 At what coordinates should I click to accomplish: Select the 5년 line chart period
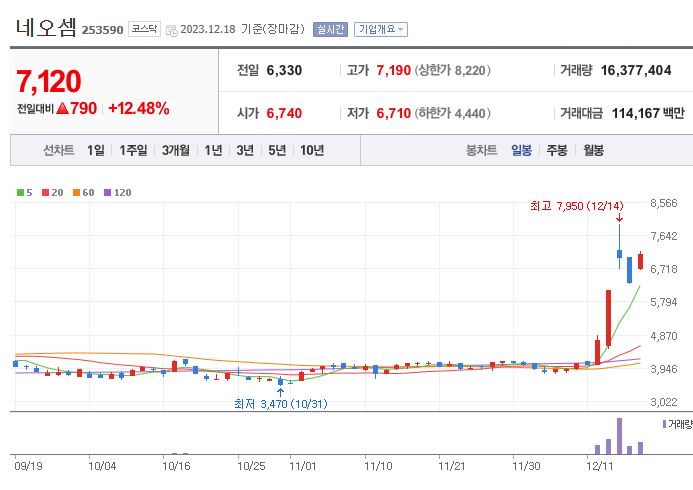pos(277,151)
